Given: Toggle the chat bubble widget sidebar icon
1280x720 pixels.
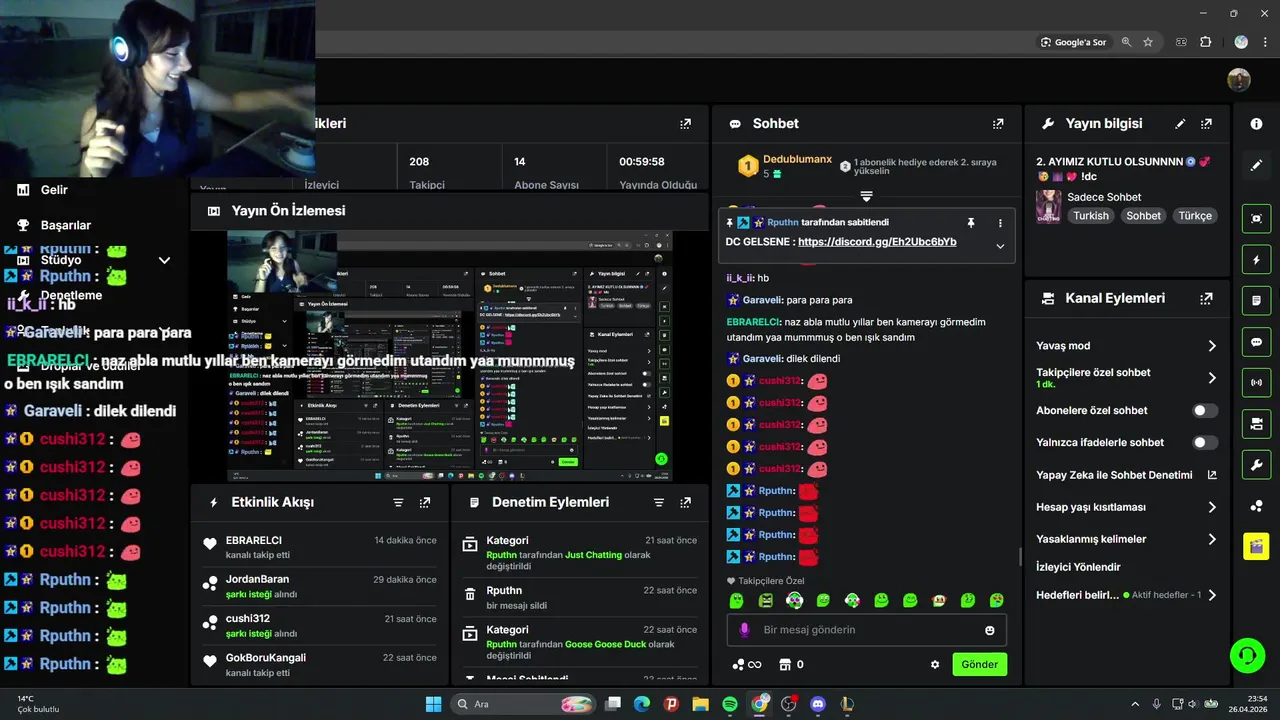Looking at the screenshot, I should (x=1256, y=342).
